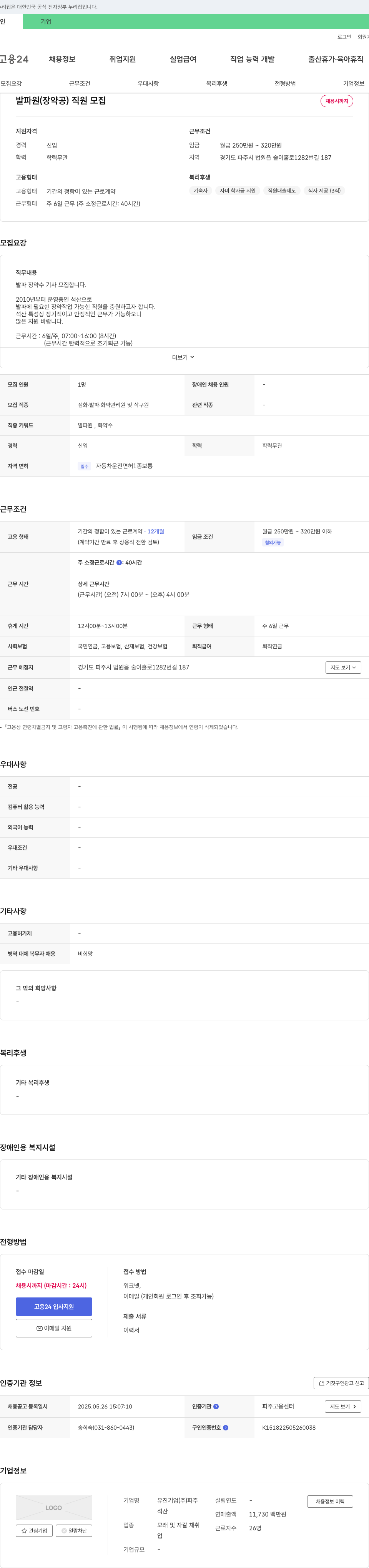369x1568 pixels.
Task: Click the 퇴직연금 value cell
Action: [x=272, y=646]
